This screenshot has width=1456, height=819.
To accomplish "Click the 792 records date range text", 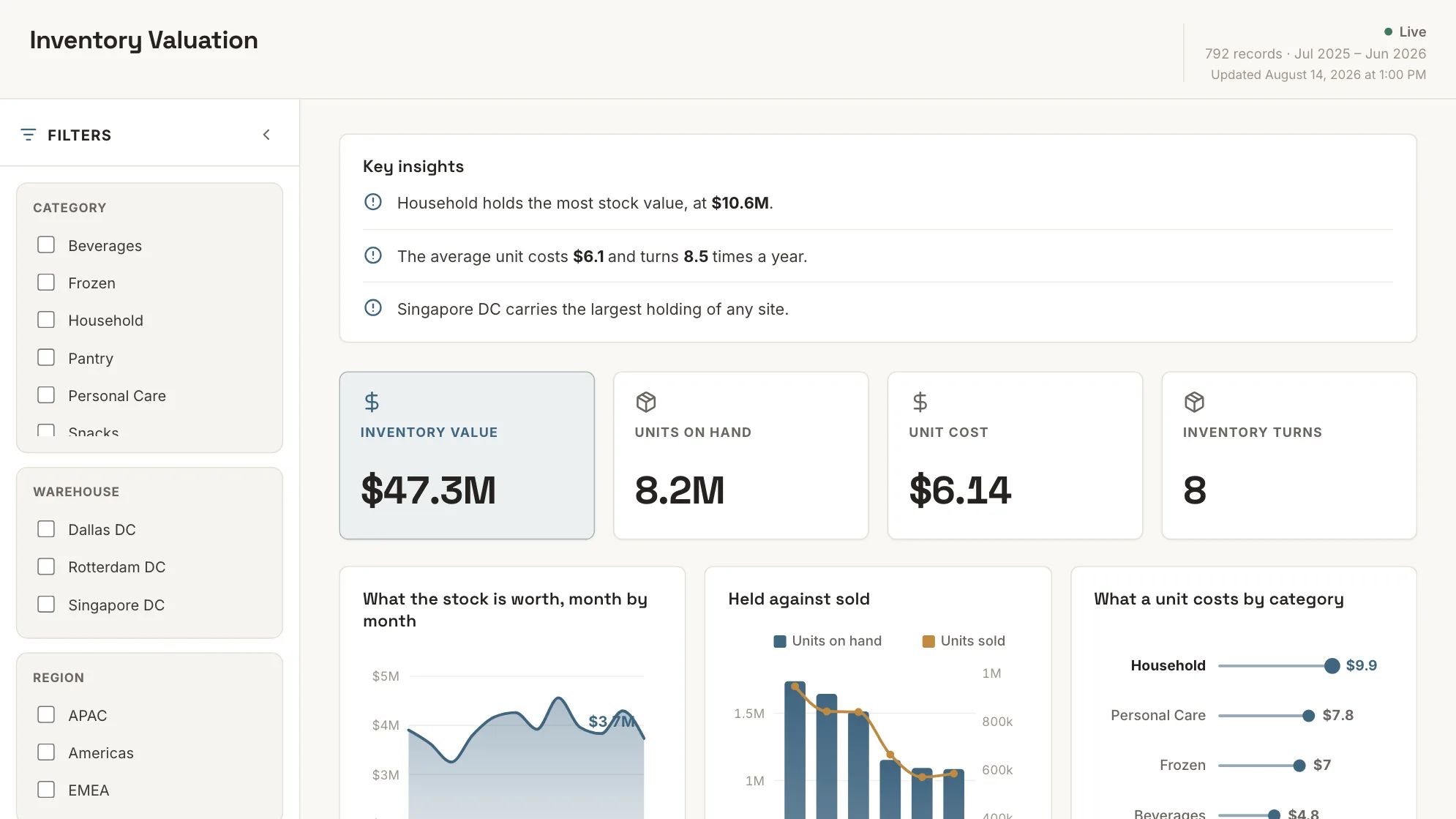I will tap(1316, 53).
